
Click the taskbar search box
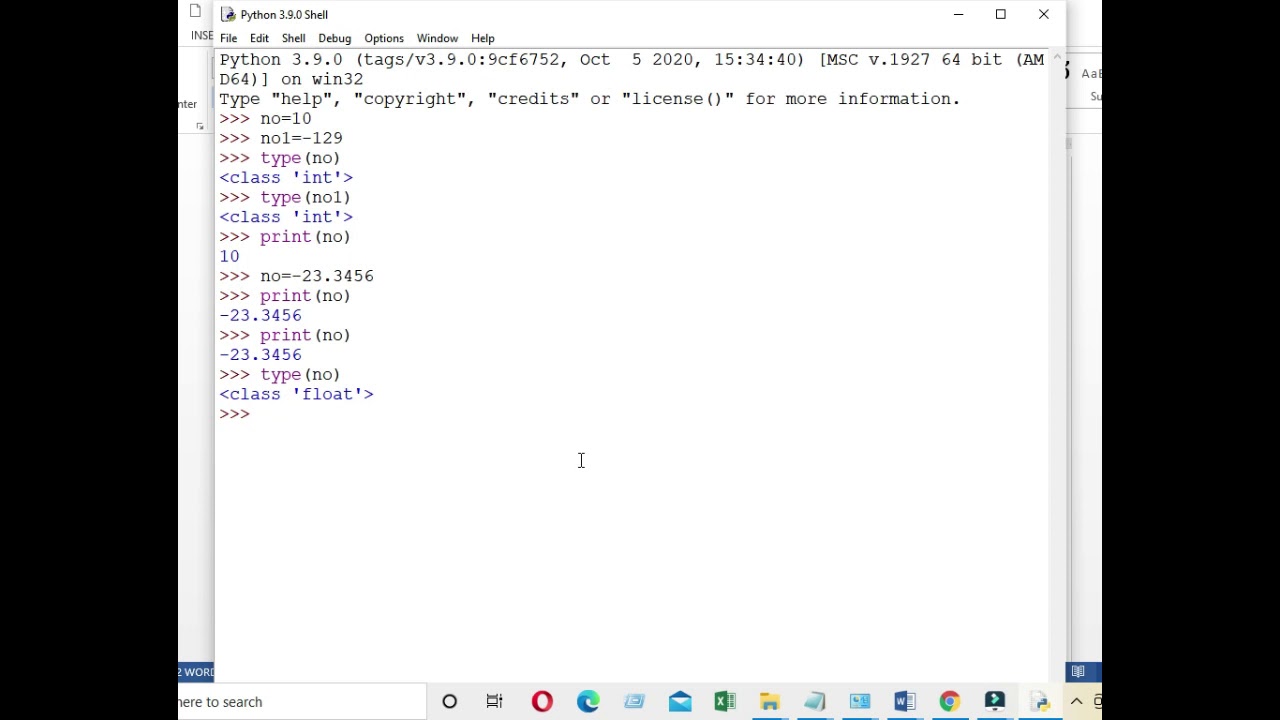pos(302,702)
